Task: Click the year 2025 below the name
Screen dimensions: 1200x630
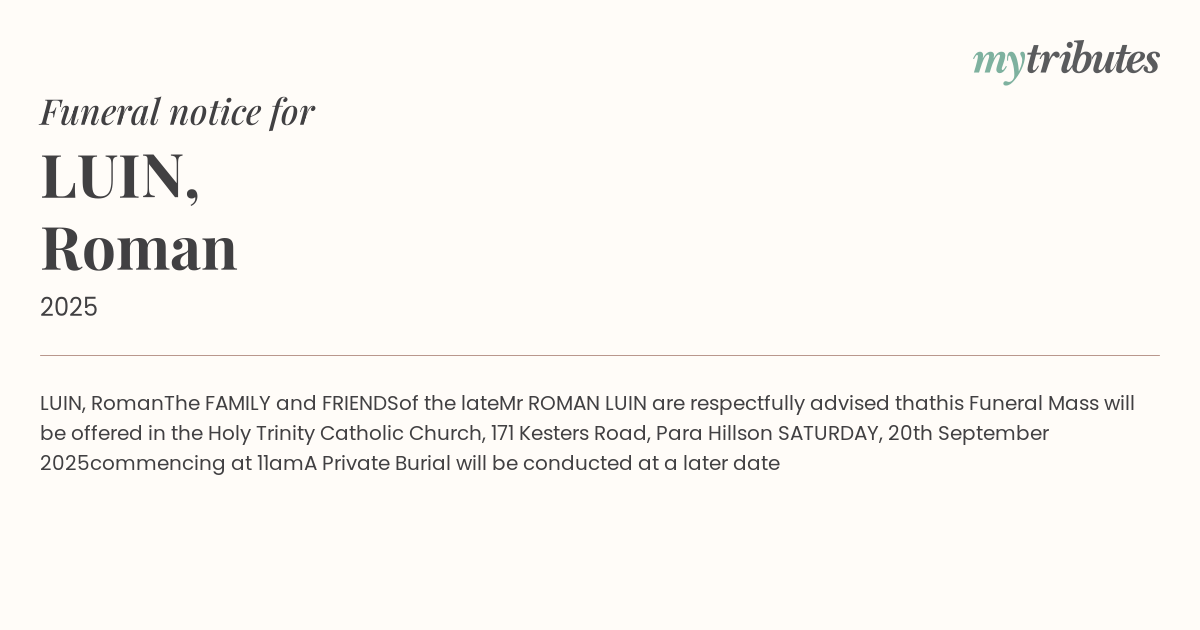Action: coord(69,307)
